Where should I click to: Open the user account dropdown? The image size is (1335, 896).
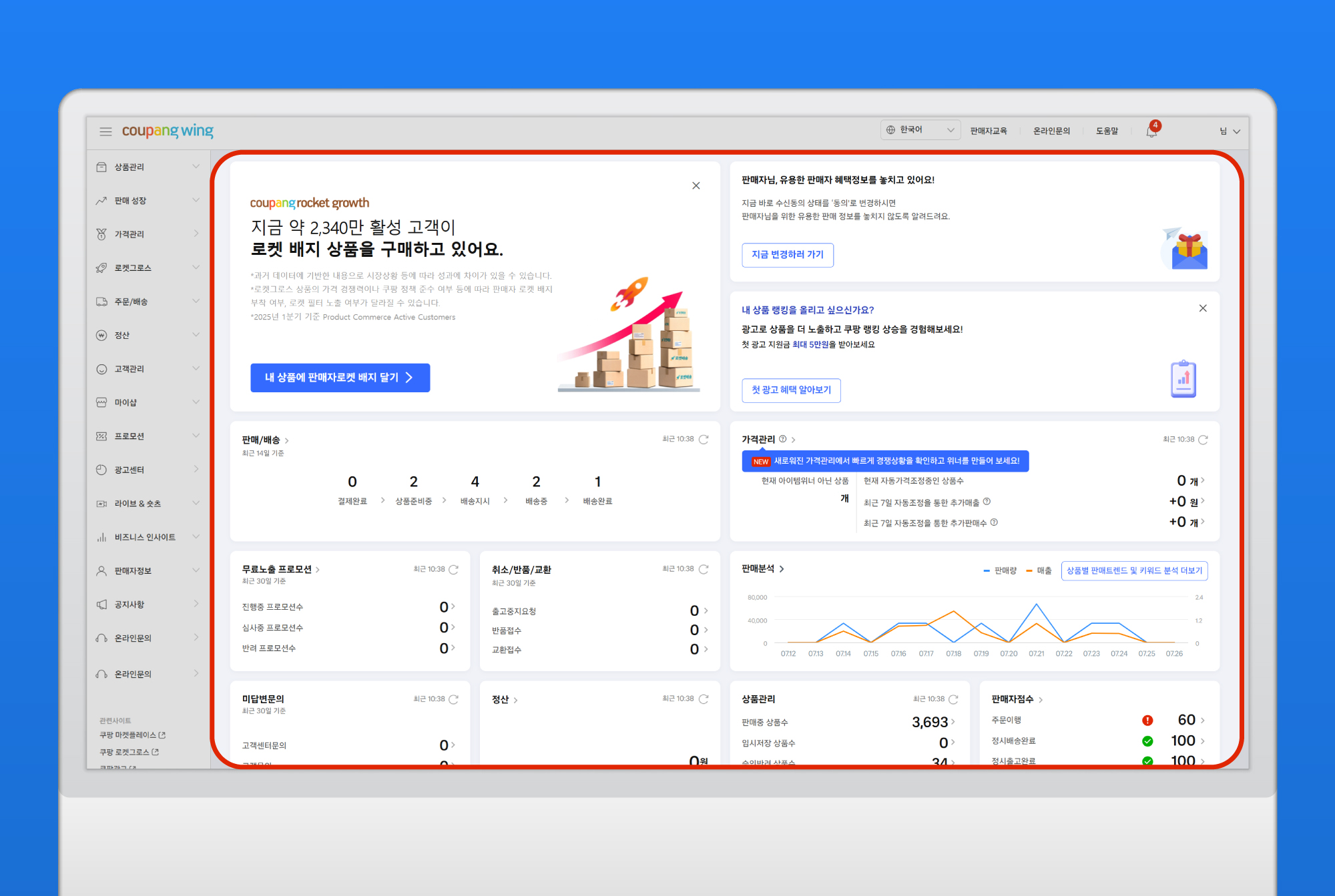[1230, 131]
